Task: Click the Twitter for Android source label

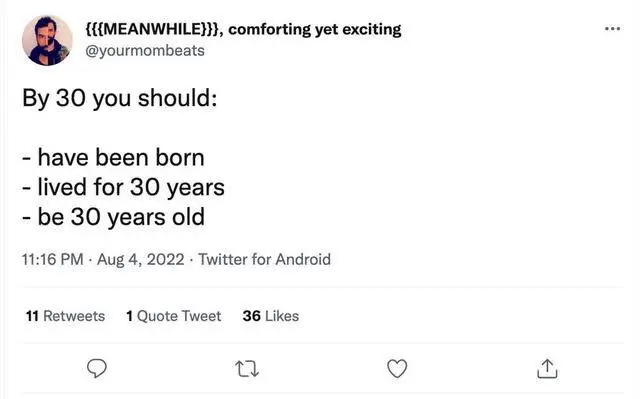Action: tap(264, 259)
